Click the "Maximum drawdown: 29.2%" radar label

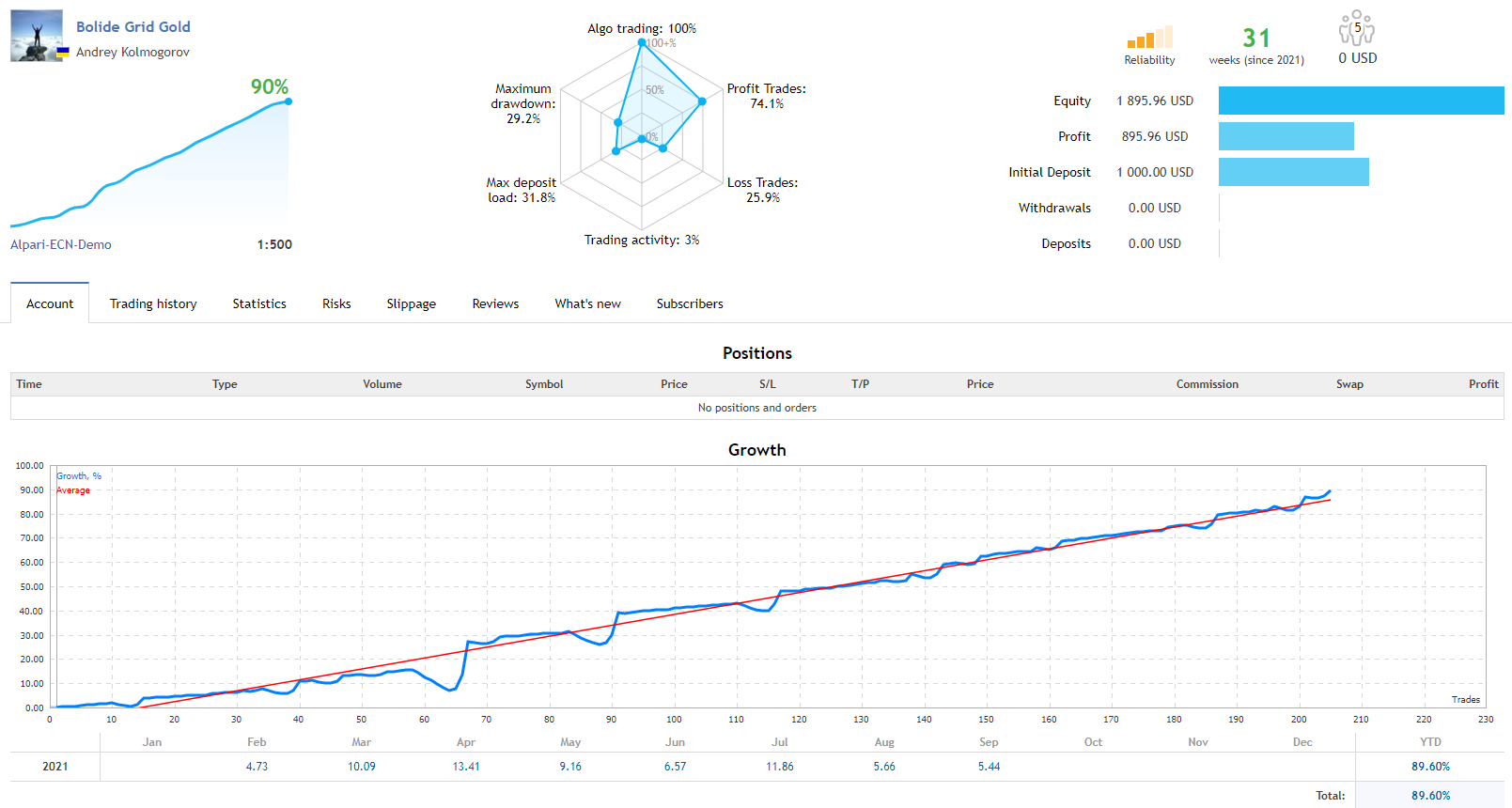click(523, 103)
